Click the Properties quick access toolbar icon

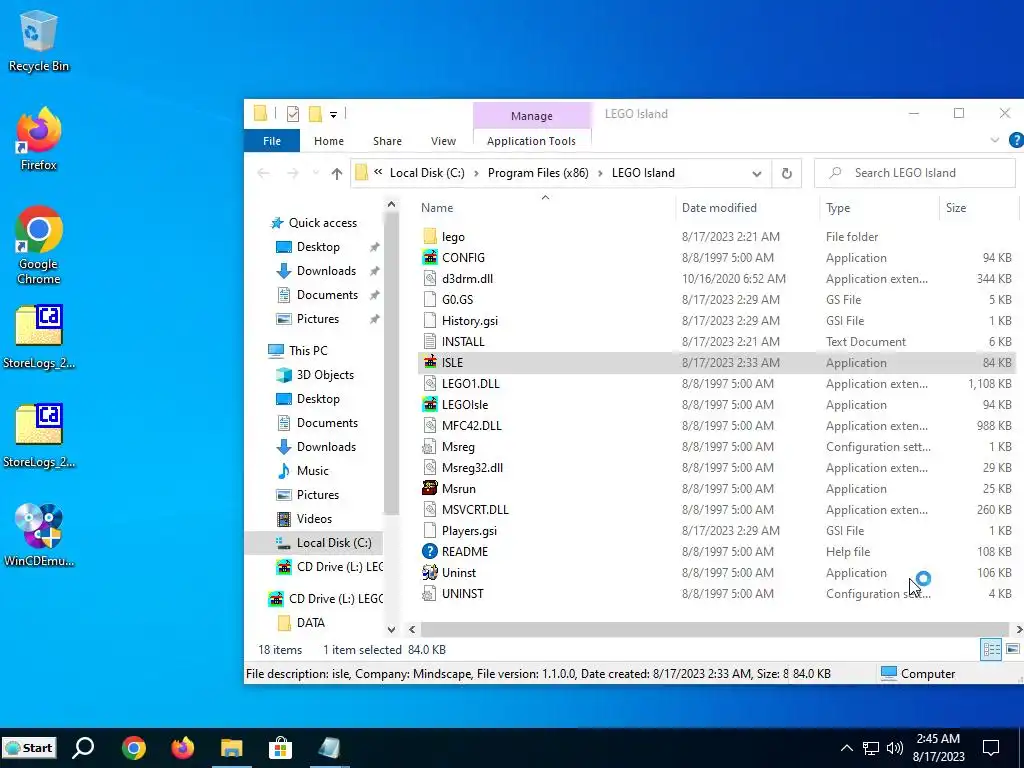click(x=293, y=114)
